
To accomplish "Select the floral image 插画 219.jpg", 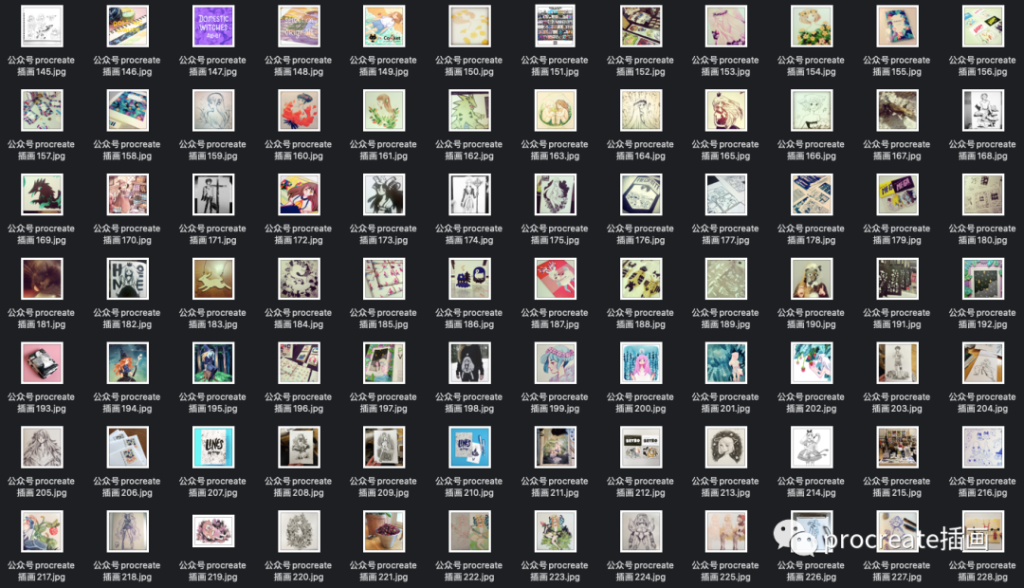I will tap(213, 531).
